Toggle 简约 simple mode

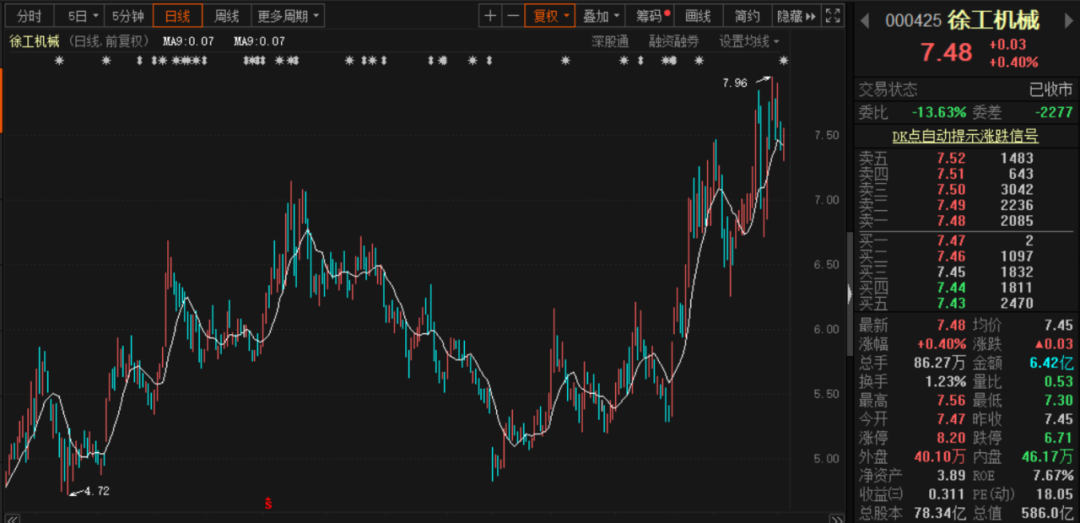[x=747, y=16]
